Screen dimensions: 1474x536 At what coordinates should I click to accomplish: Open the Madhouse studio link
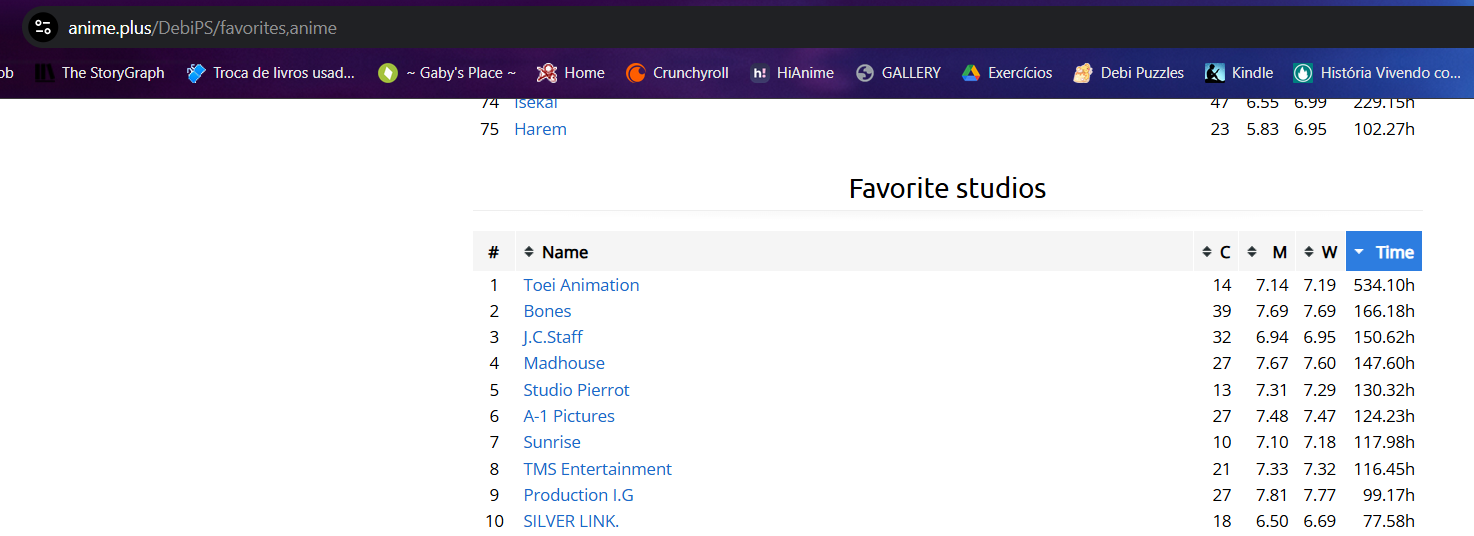[564, 363]
